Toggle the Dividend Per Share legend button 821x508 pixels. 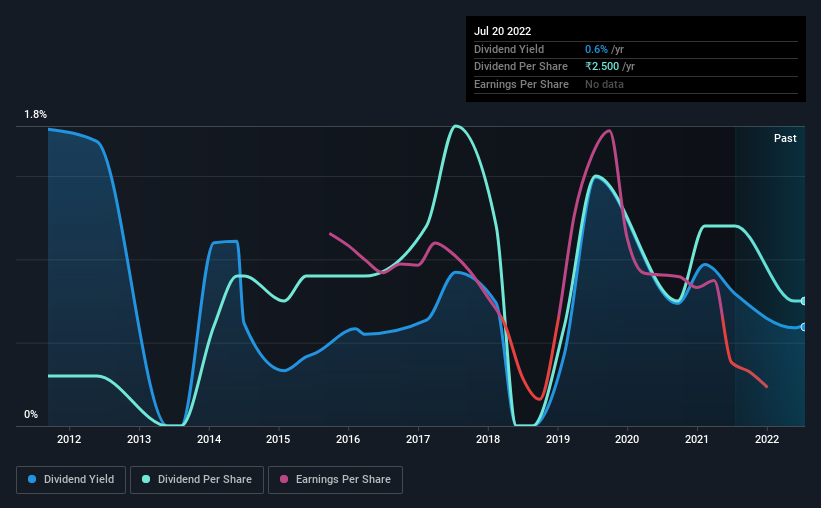(x=197, y=480)
